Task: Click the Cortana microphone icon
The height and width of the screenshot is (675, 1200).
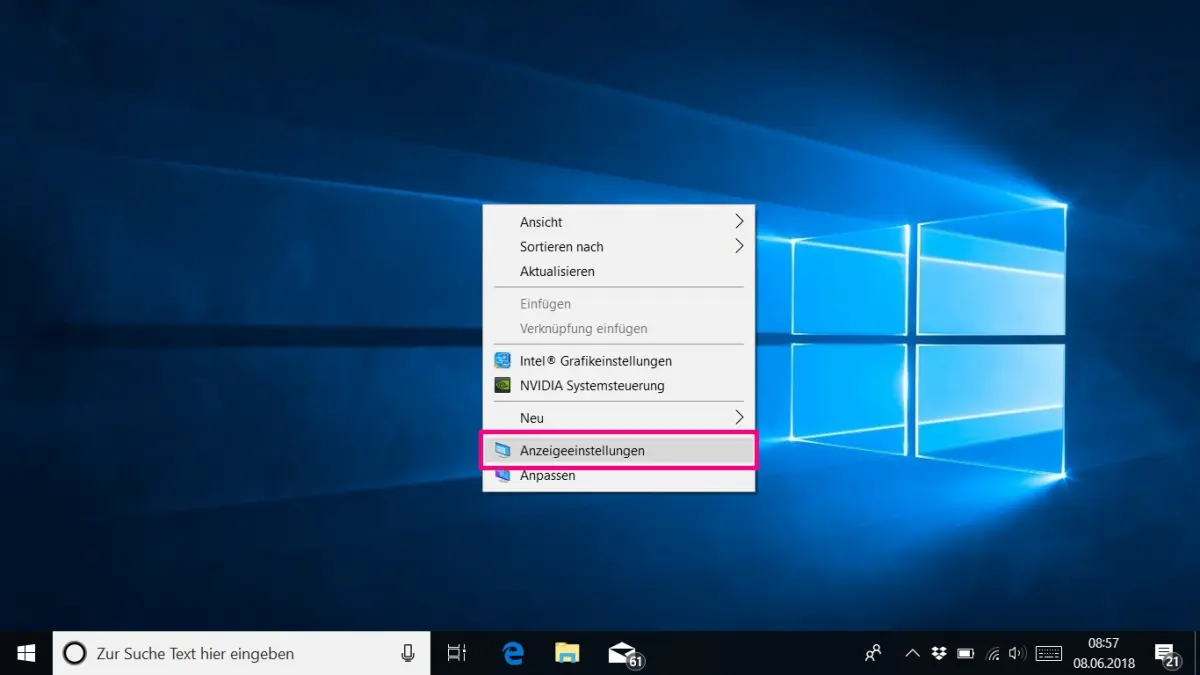Action: 408,653
